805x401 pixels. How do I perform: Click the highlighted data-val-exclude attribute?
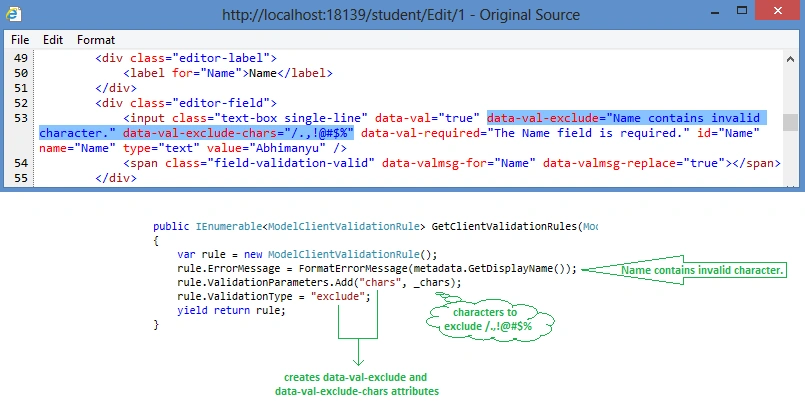(x=627, y=118)
